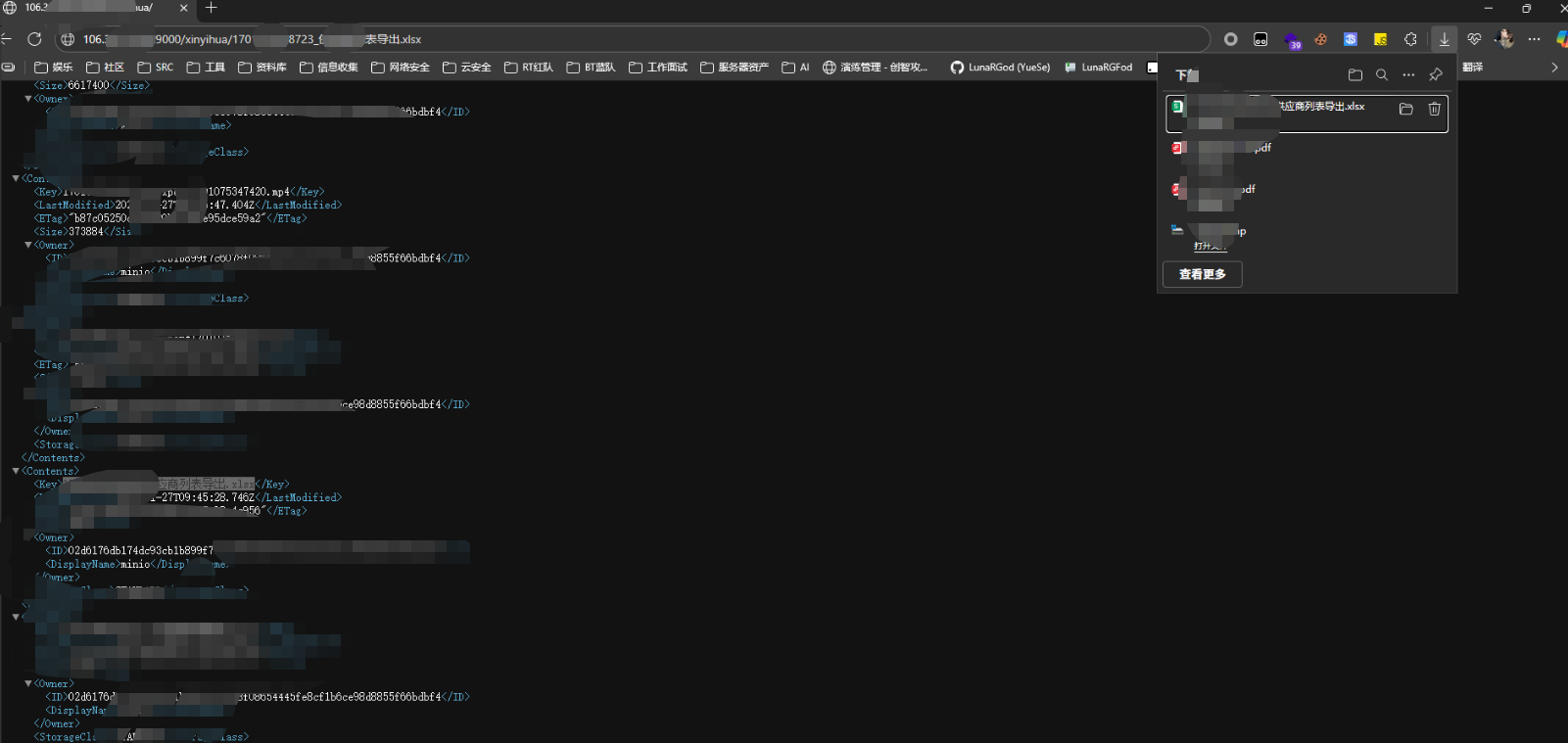Open the BT蓝队 bookmark folder
This screenshot has height=743, width=1568.
(592, 68)
